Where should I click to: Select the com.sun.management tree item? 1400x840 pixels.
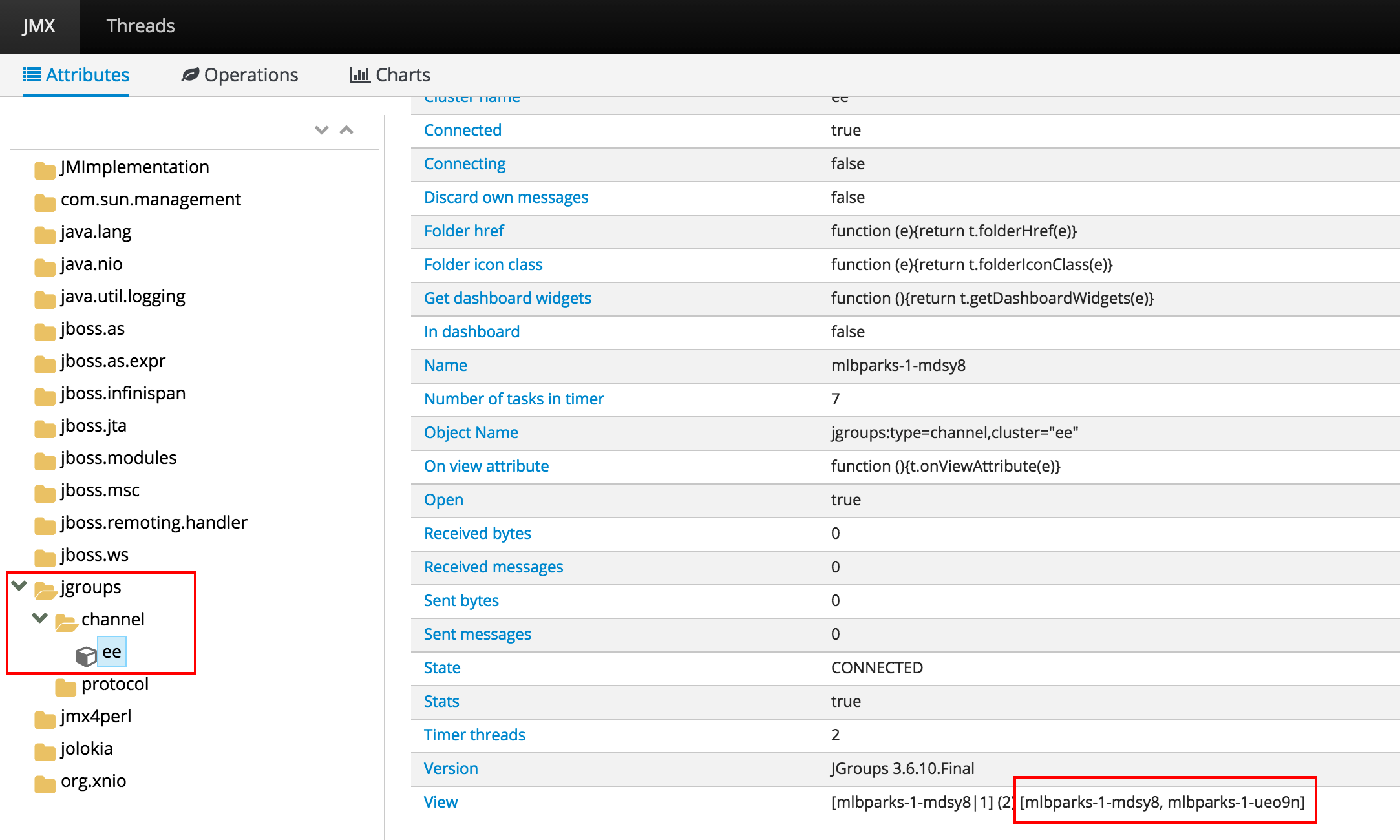(150, 199)
